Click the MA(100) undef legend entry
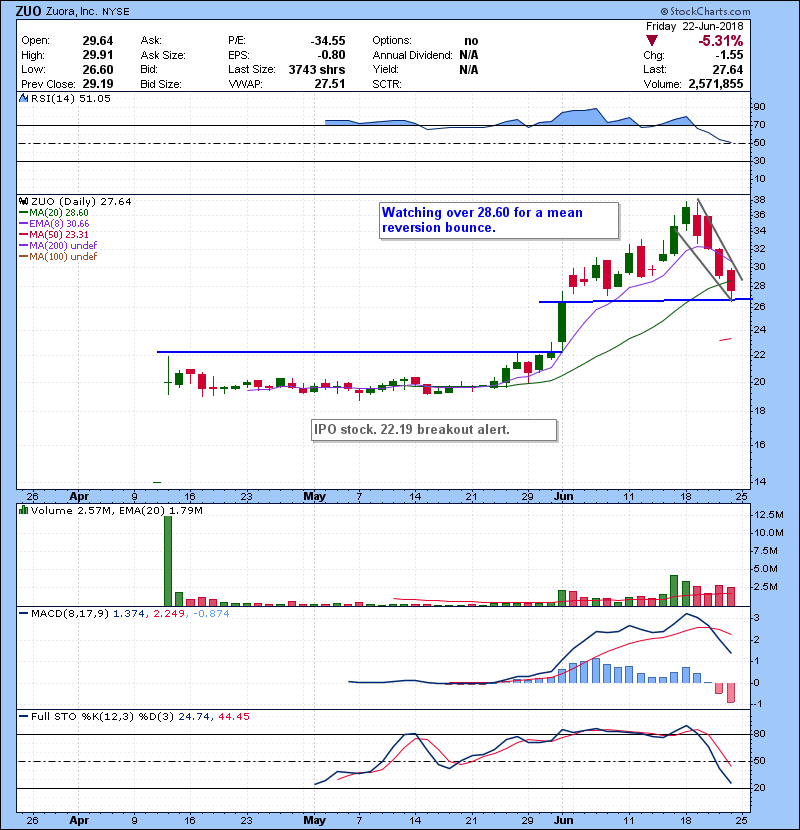The width and height of the screenshot is (800, 830). tap(59, 257)
